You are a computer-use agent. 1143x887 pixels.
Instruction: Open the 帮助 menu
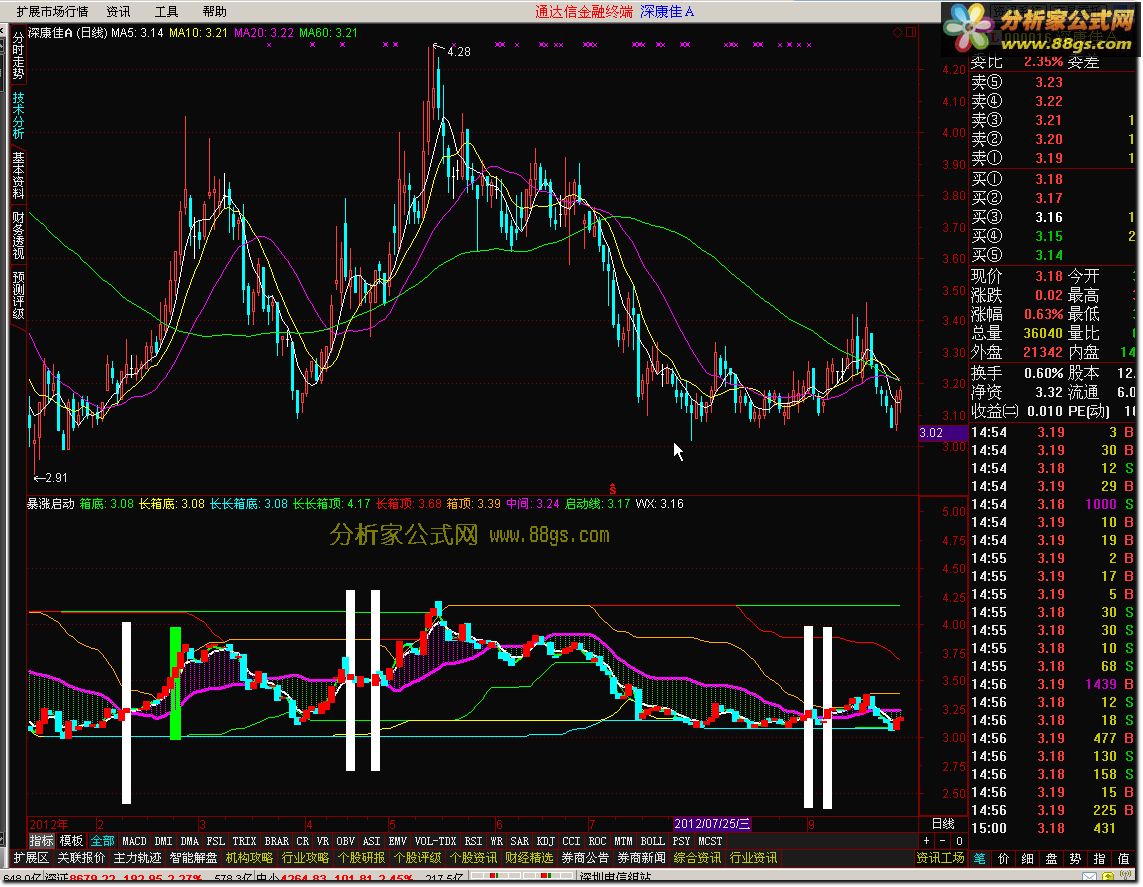pyautogui.click(x=214, y=12)
